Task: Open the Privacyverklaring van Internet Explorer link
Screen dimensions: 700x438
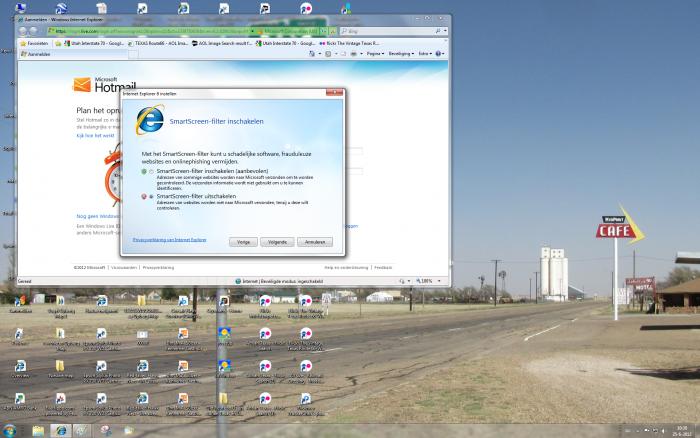Action: tap(170, 240)
